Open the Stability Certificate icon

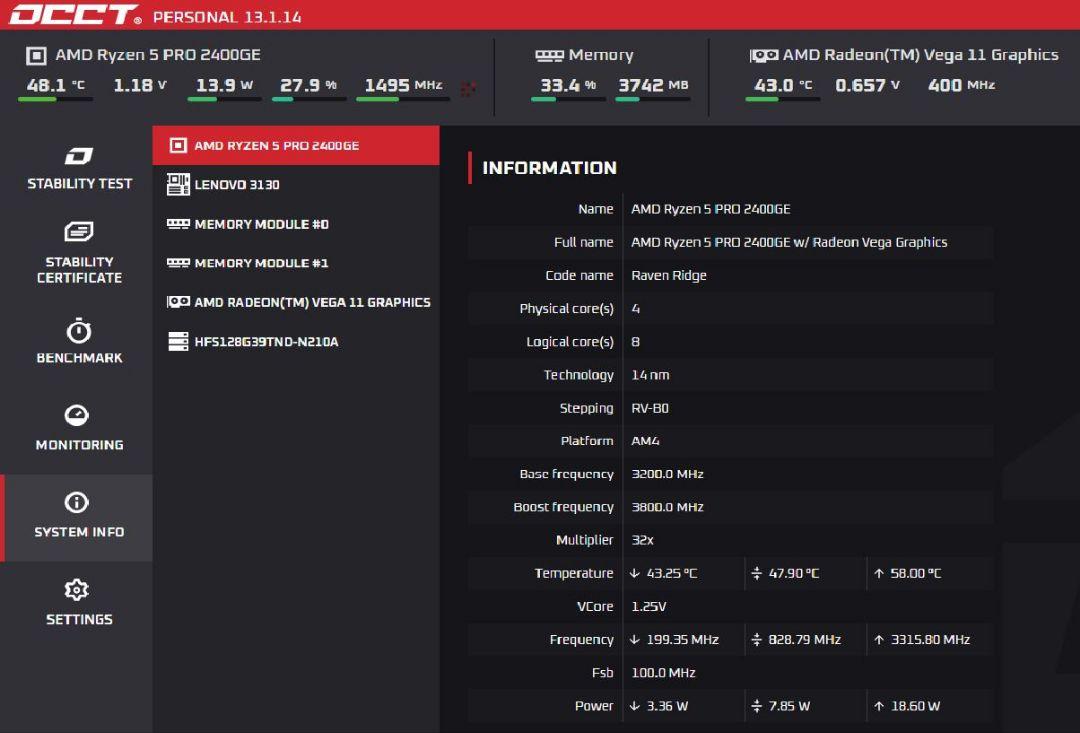coord(79,231)
